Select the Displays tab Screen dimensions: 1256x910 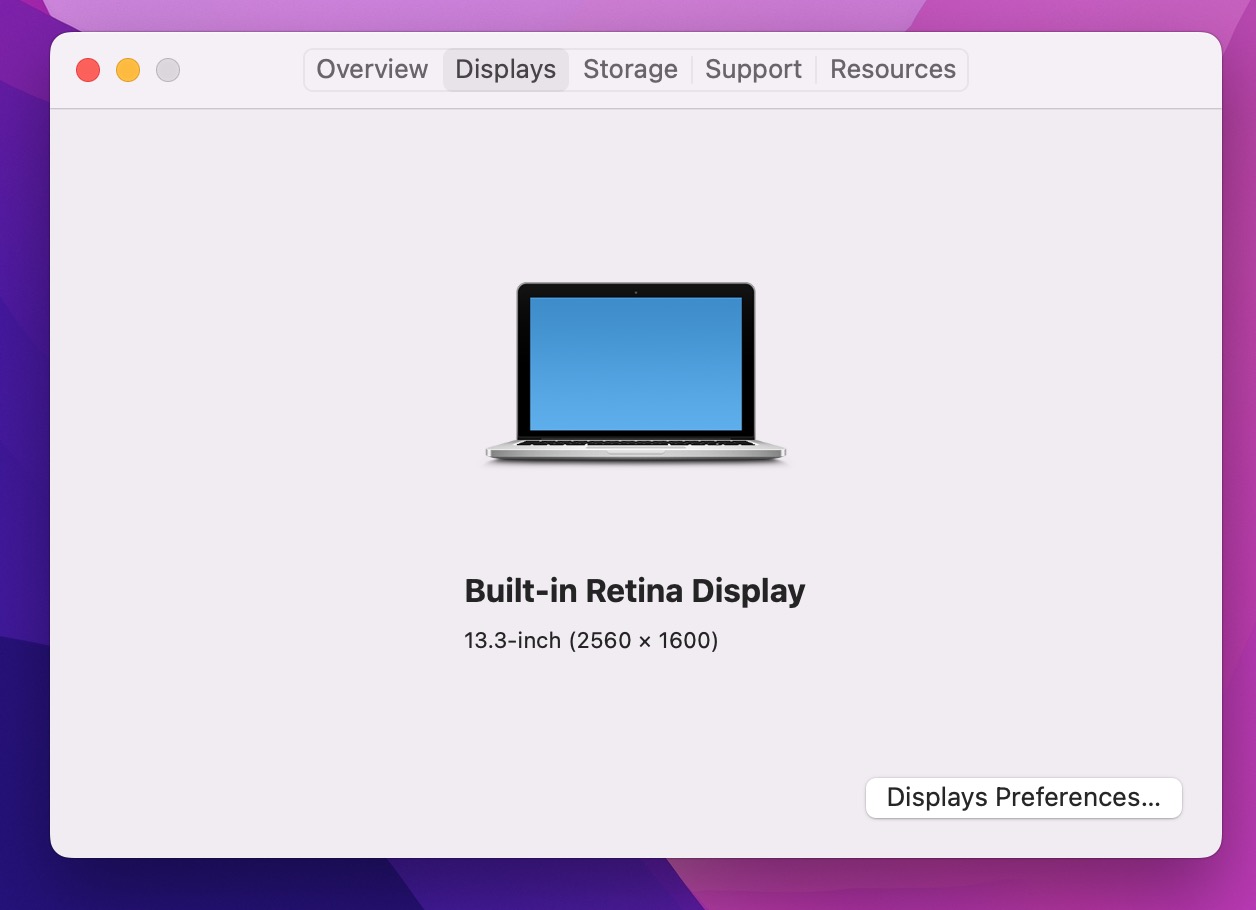(x=505, y=70)
